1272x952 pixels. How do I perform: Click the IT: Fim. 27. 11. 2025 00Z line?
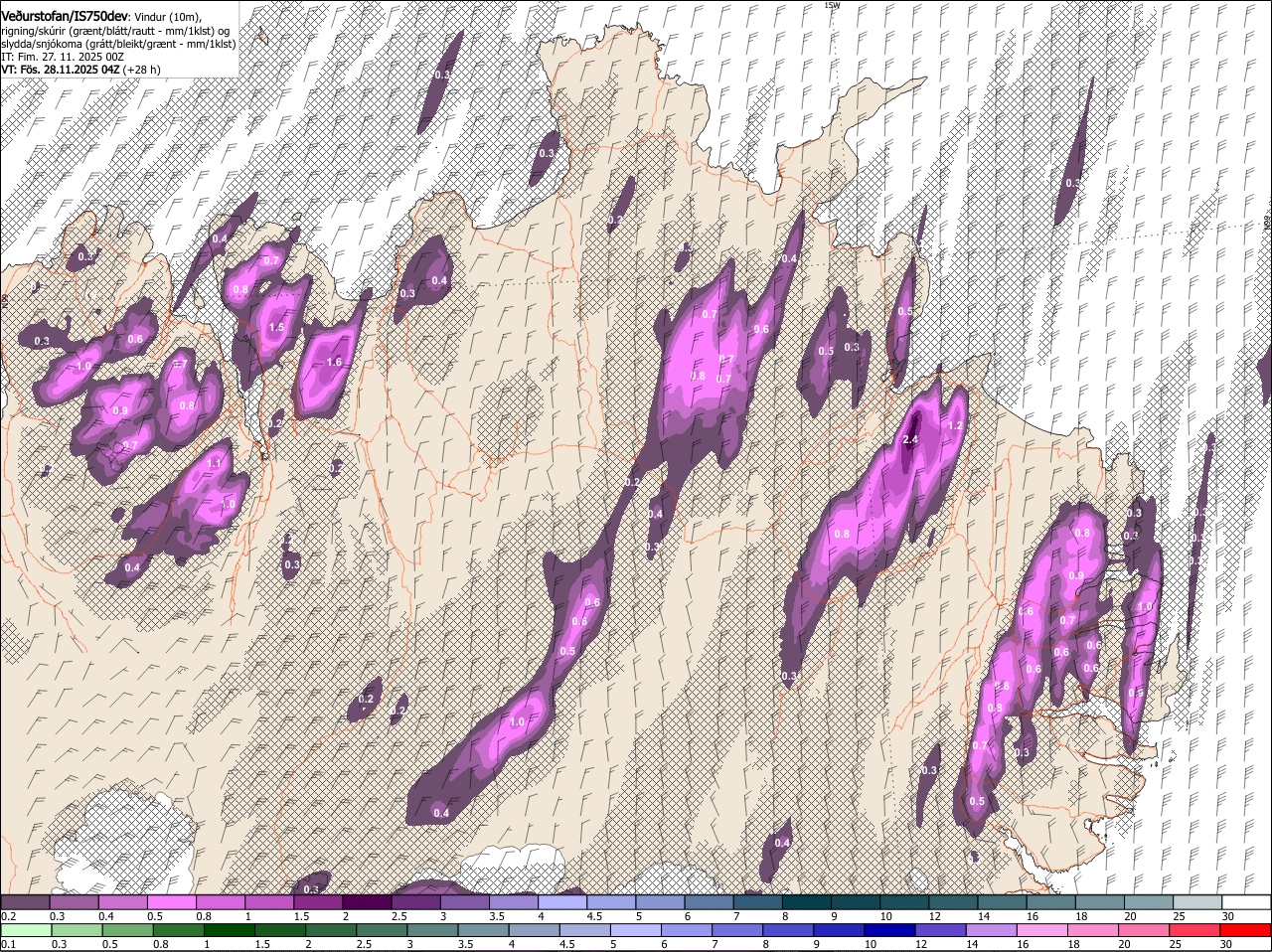pos(62,57)
